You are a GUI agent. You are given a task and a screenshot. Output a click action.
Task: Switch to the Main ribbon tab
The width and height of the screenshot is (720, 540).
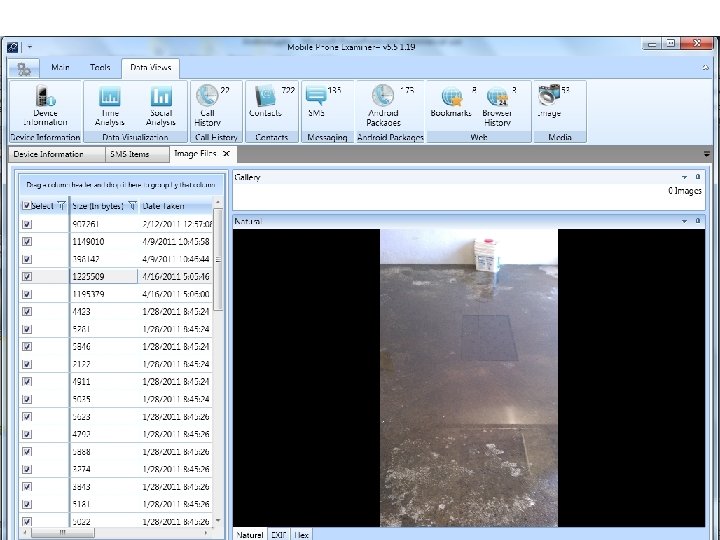pyautogui.click(x=60, y=68)
